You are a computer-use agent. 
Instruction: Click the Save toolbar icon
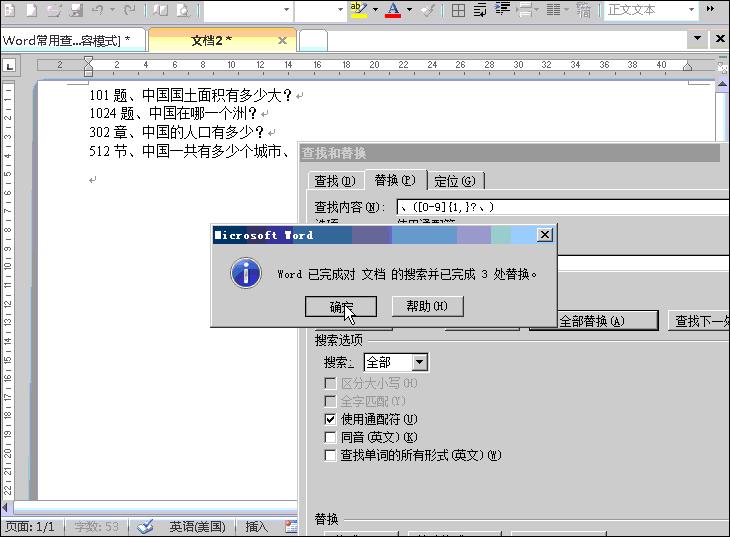(x=76, y=9)
